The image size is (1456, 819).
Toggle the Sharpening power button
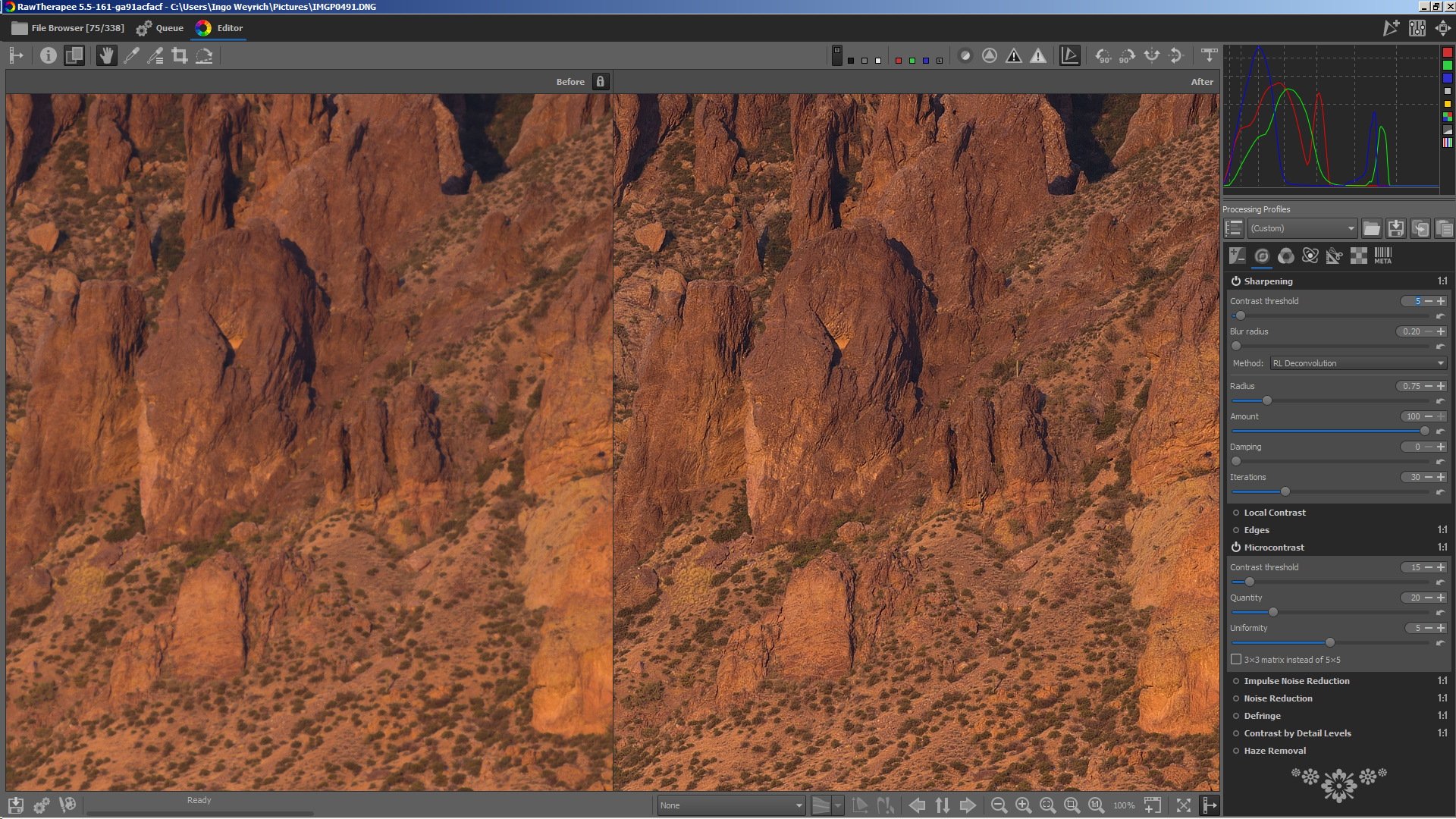1235,281
